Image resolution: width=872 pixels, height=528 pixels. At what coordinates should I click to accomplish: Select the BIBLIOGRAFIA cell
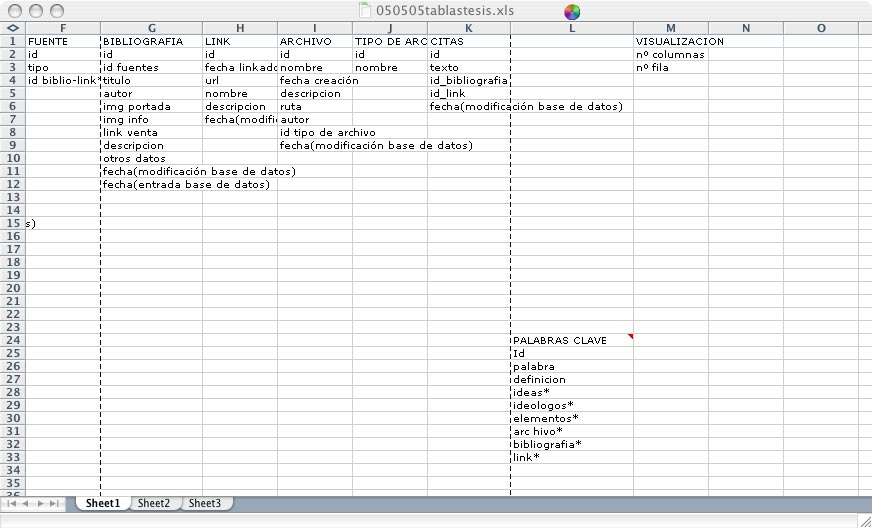151,41
